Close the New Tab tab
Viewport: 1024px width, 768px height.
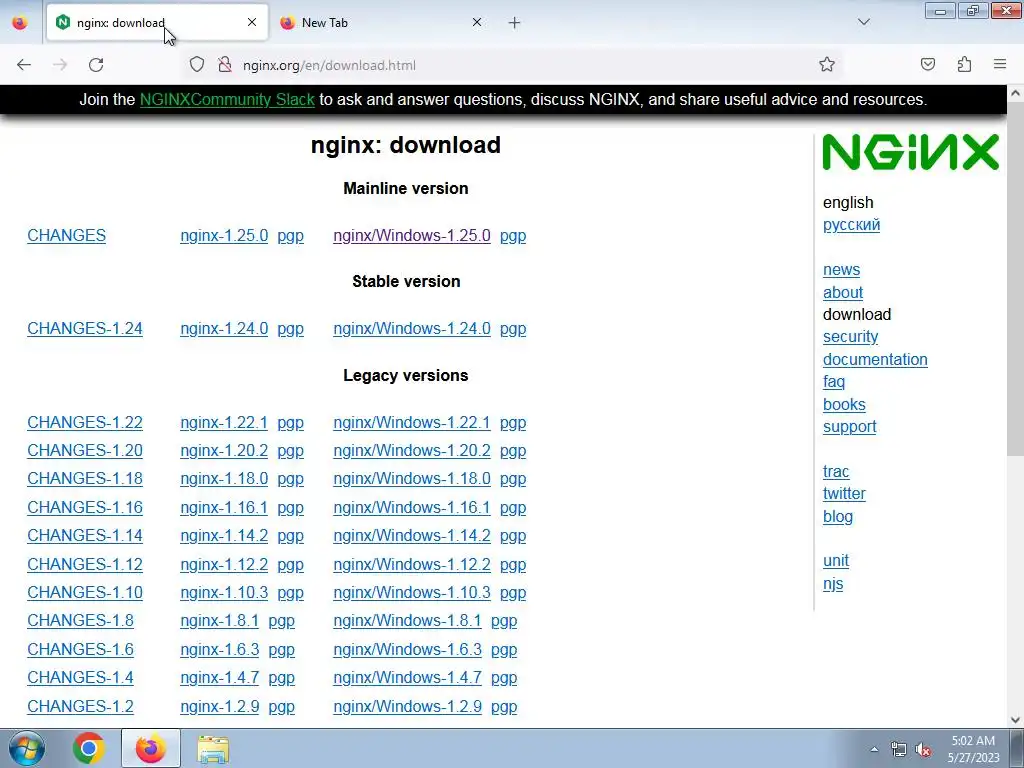coord(477,22)
